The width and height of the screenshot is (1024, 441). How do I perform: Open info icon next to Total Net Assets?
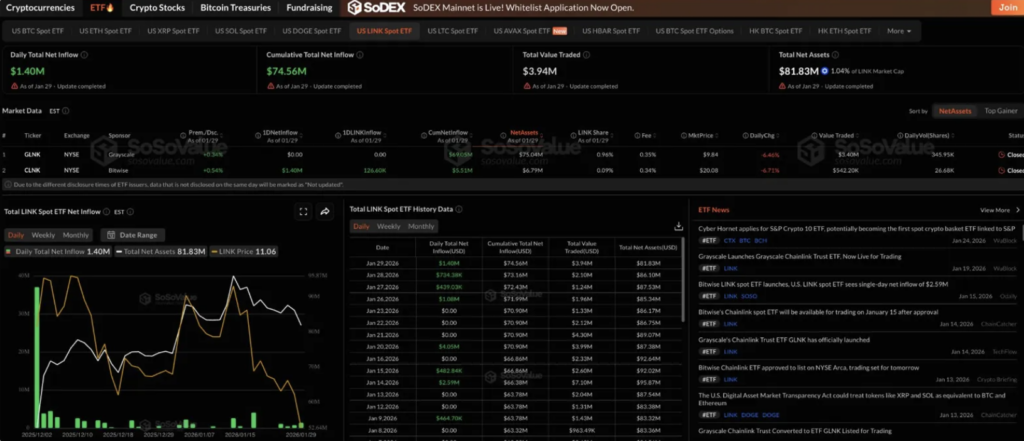click(835, 56)
